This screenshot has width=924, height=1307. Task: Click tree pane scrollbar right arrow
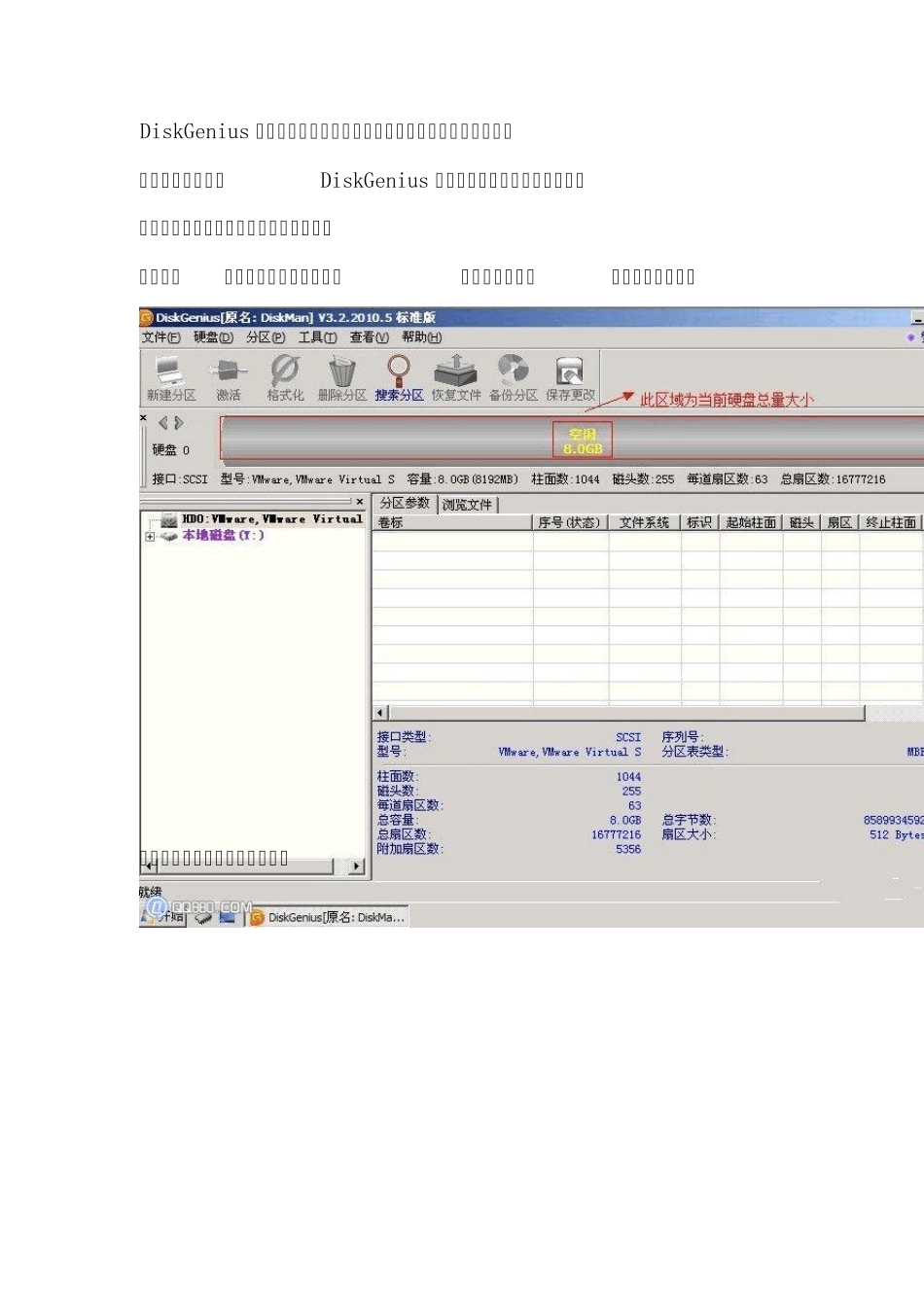point(357,865)
